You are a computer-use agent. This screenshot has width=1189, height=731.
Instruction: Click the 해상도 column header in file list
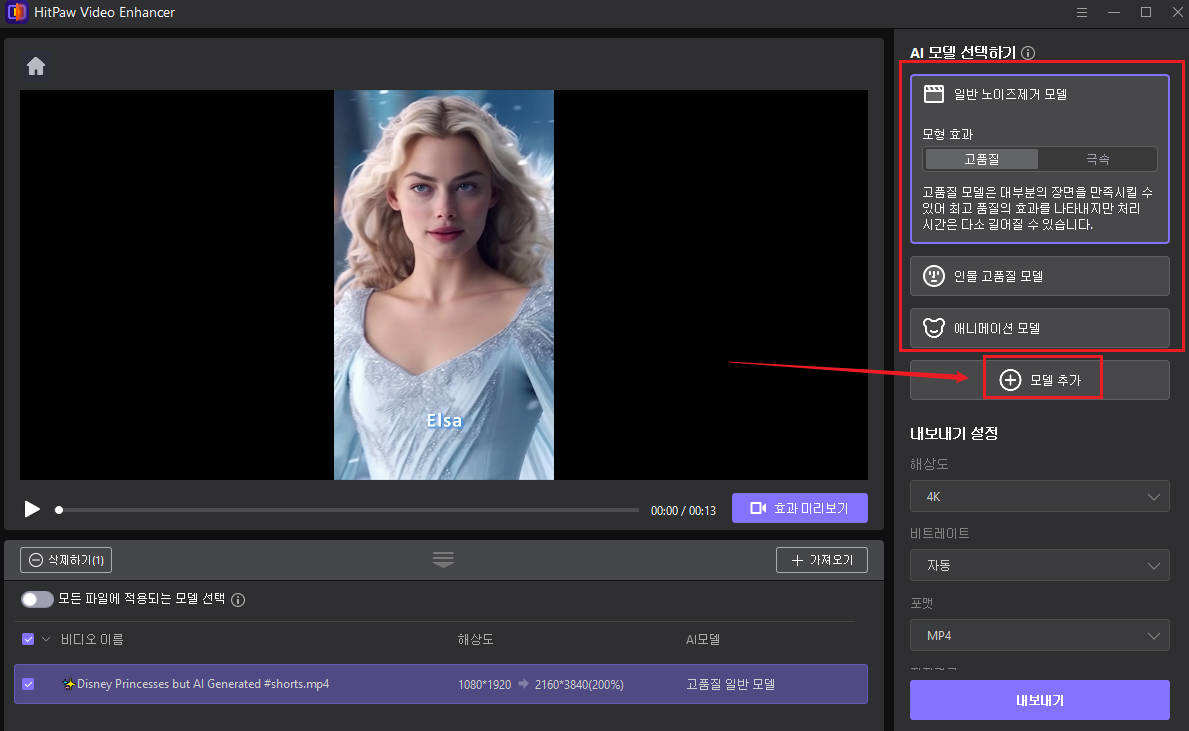tap(475, 639)
